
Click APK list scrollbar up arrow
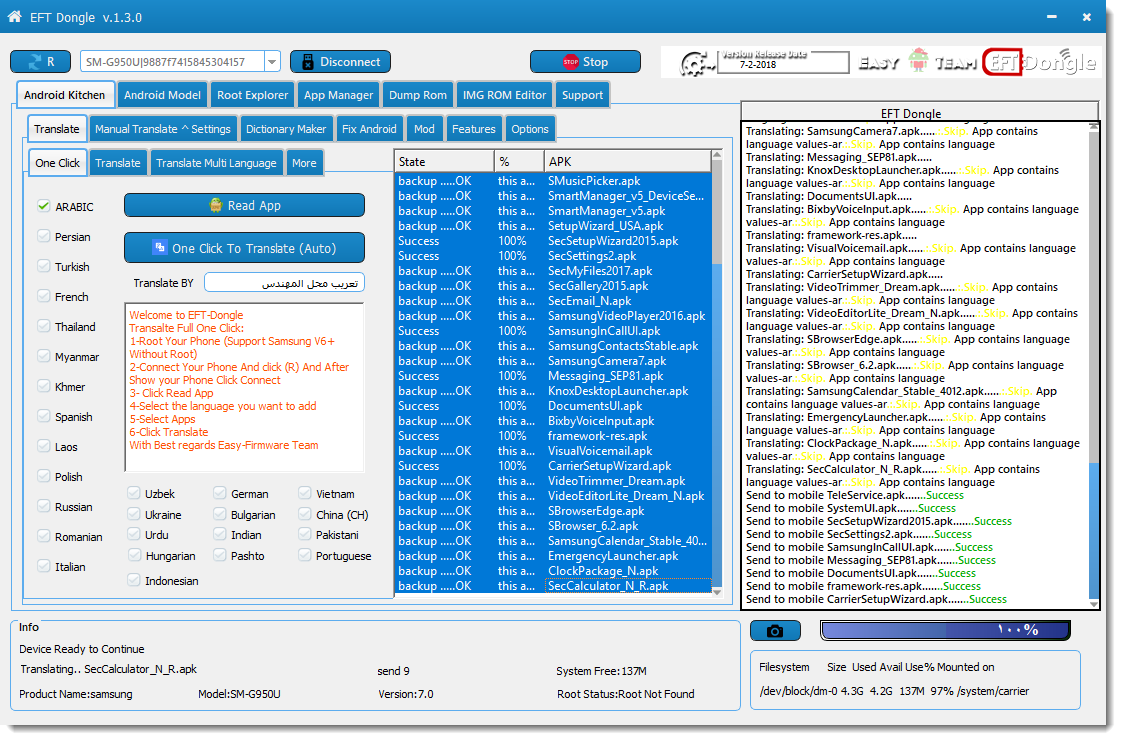pyautogui.click(x=717, y=156)
